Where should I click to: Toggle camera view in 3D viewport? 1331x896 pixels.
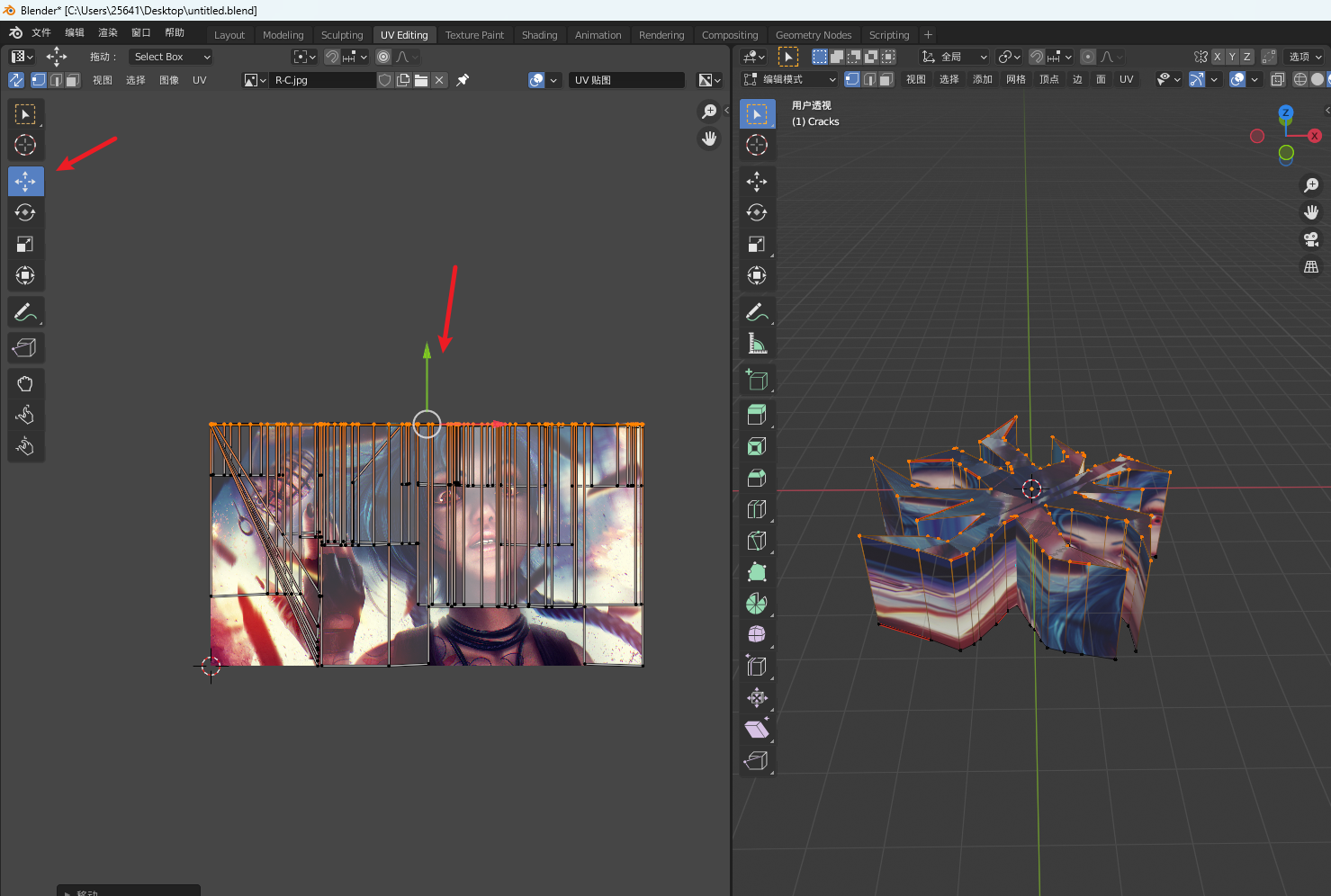[1311, 239]
